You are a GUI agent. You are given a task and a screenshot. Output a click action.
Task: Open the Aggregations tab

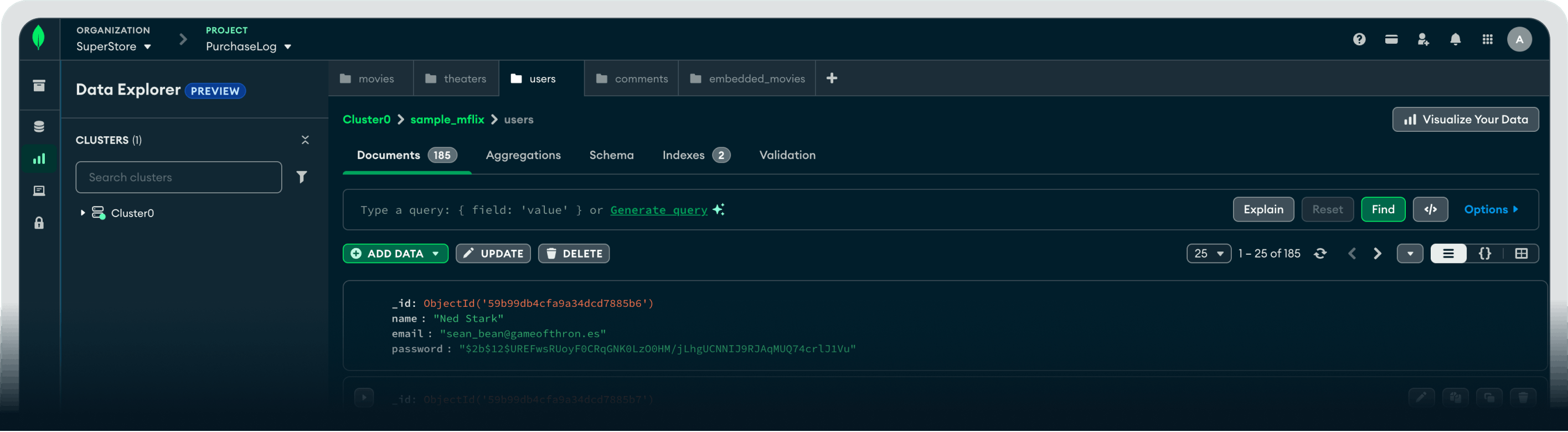[x=523, y=156]
